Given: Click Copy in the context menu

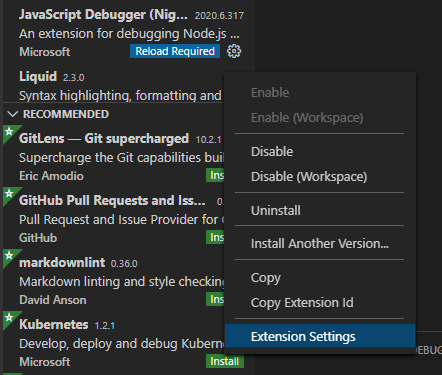Looking at the screenshot, I should pyautogui.click(x=320, y=278).
